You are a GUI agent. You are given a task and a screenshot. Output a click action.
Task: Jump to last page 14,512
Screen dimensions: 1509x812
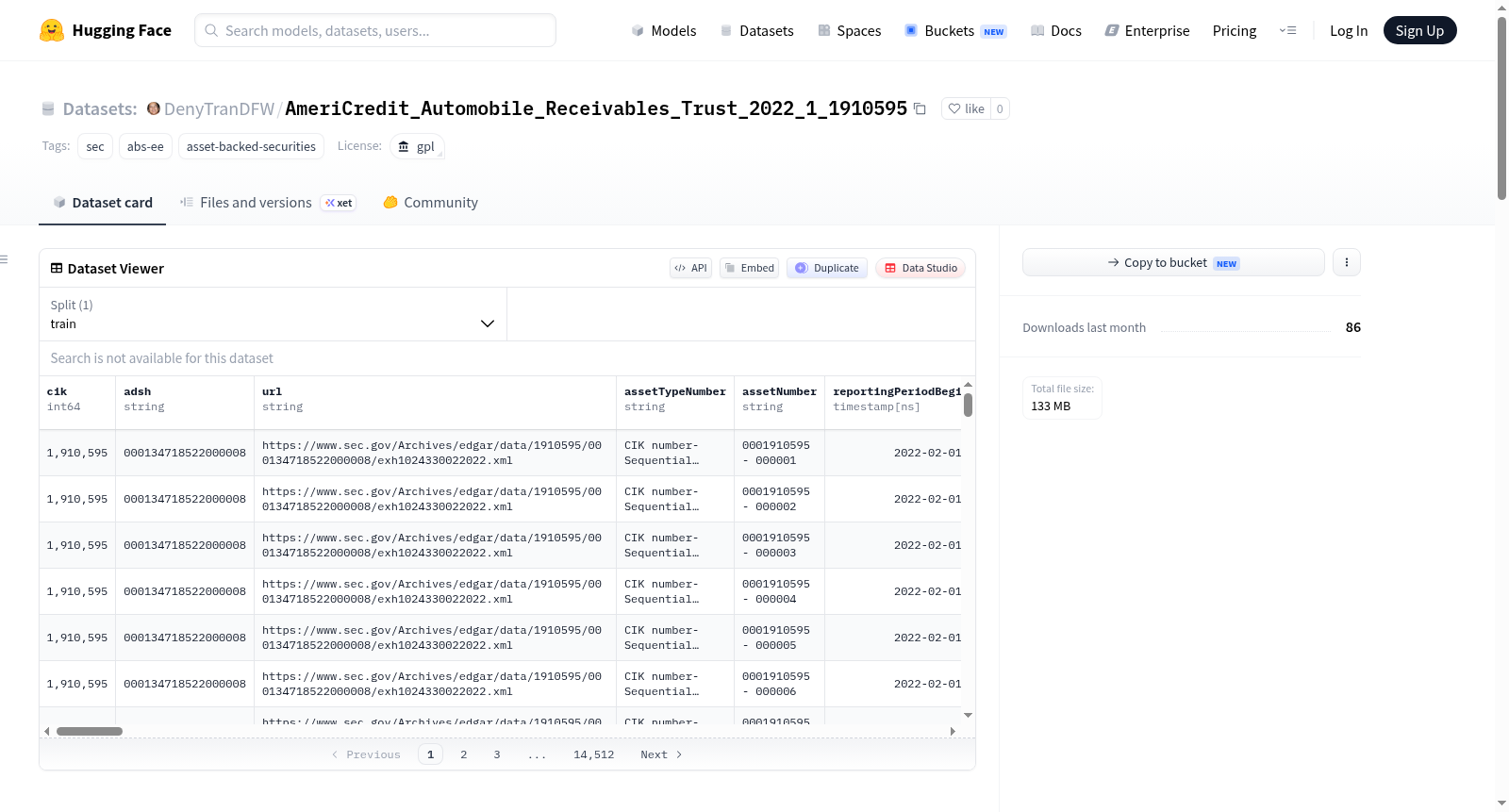[594, 754]
